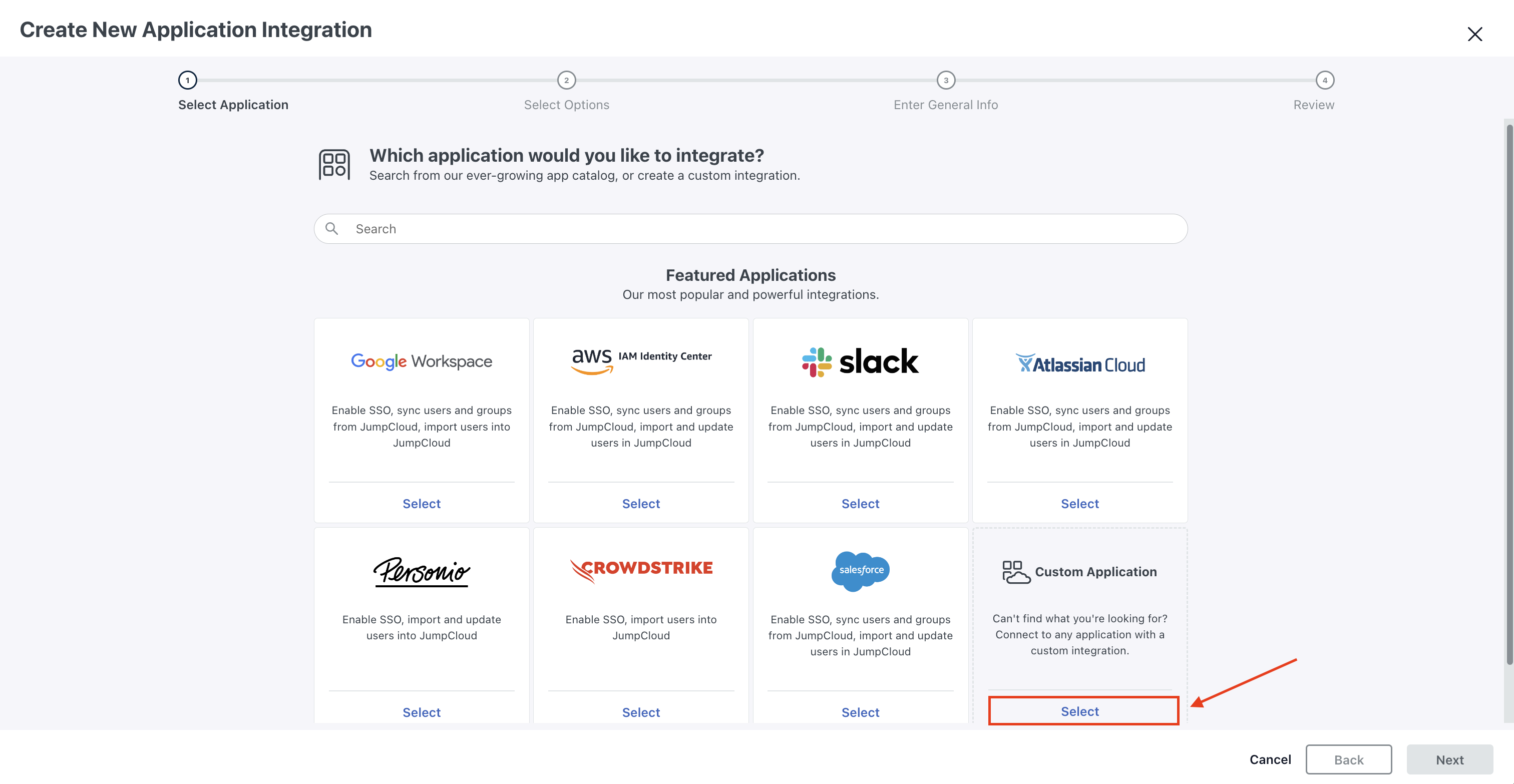
Task: Select the Slack integration
Action: [x=860, y=504]
